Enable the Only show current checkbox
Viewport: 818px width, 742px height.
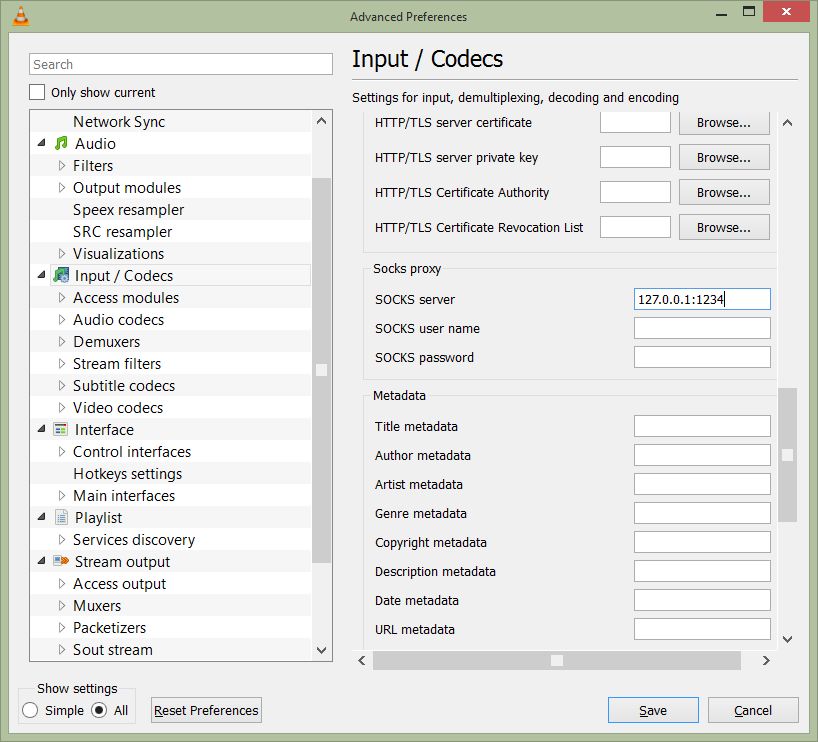(37, 92)
